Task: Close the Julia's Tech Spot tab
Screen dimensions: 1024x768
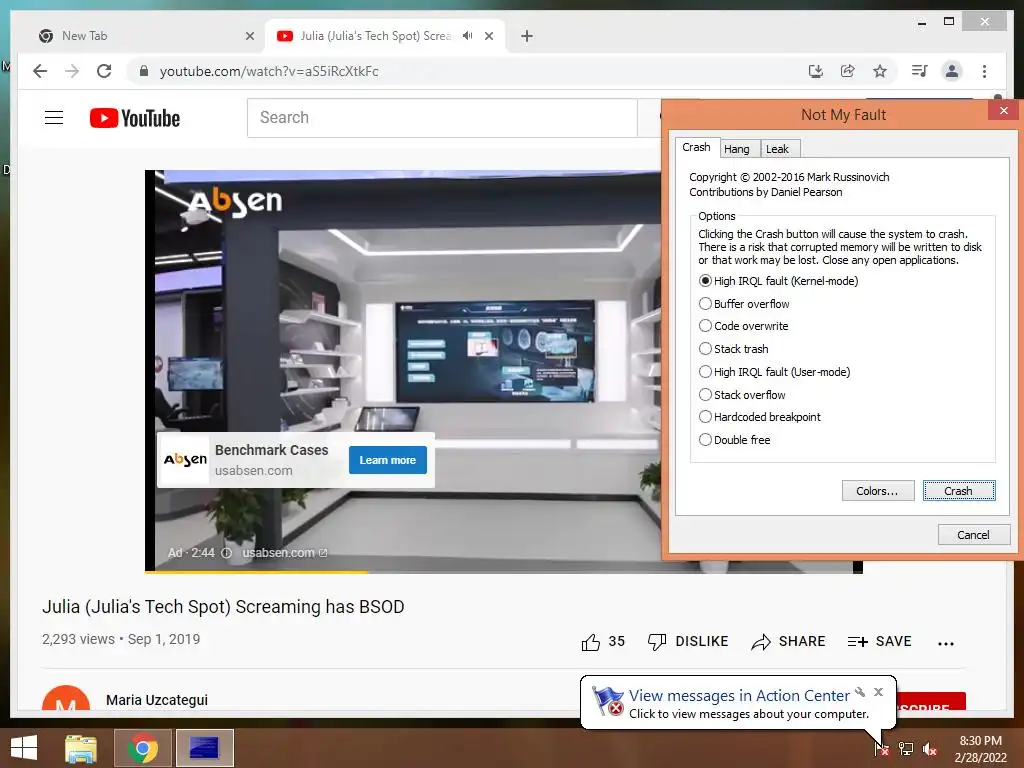Action: pos(488,36)
